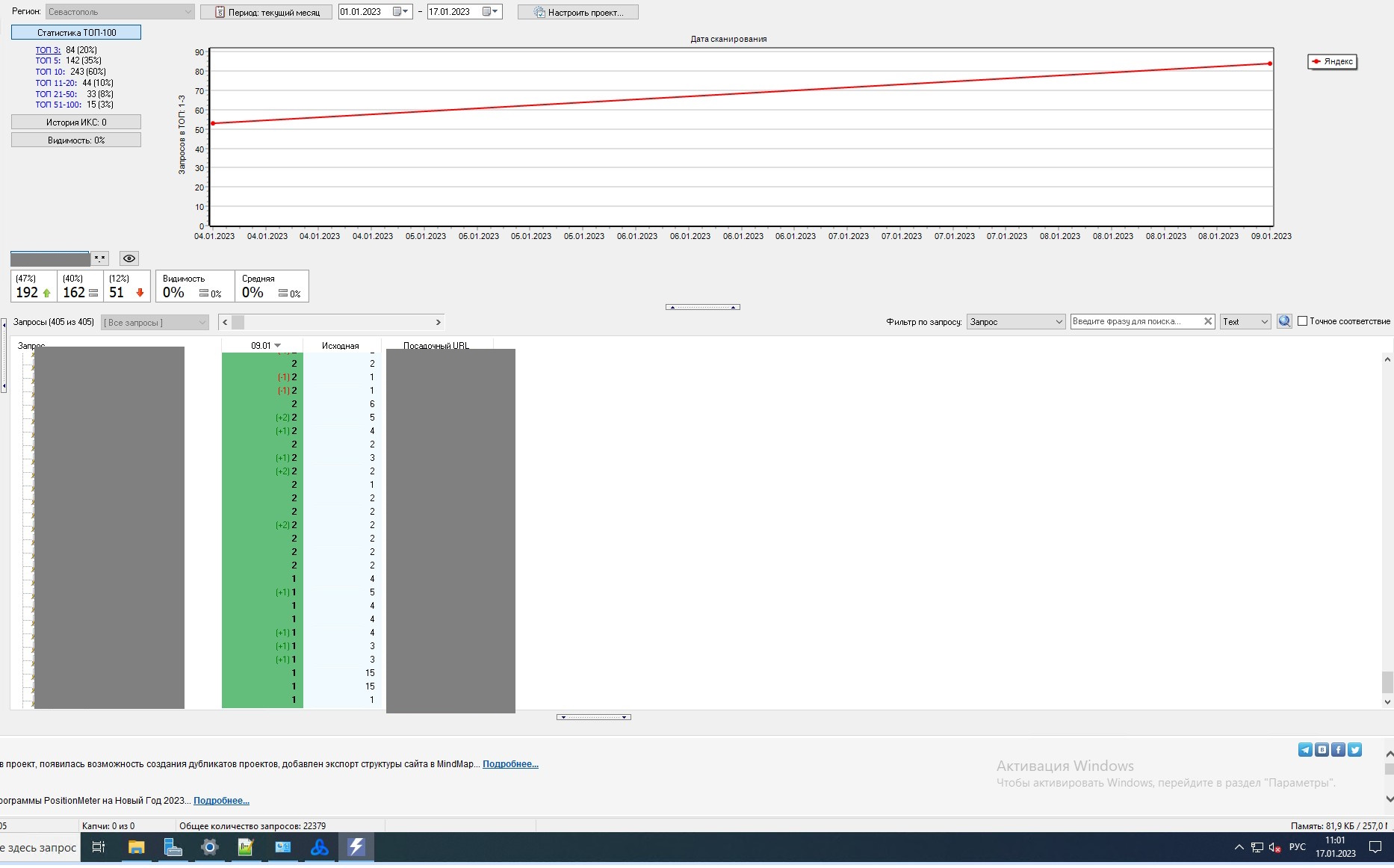1394x868 pixels.
Task: Follow the Подробнее link after MindMap news
Action: (x=510, y=764)
